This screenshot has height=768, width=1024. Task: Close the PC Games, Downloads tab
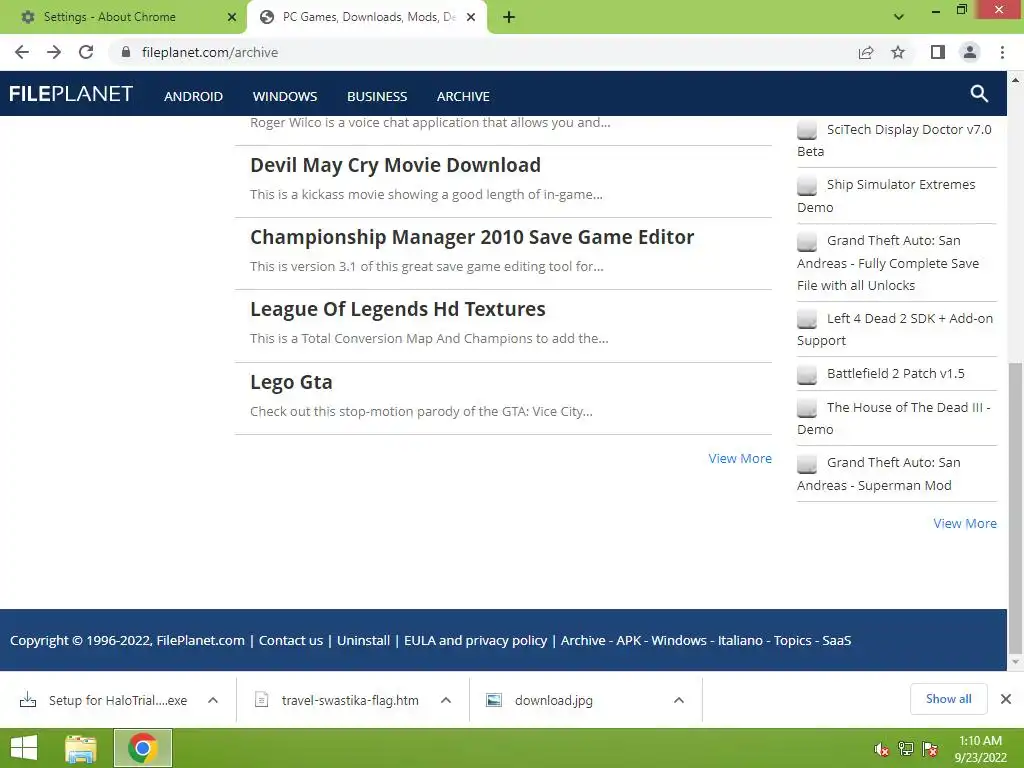pyautogui.click(x=471, y=17)
